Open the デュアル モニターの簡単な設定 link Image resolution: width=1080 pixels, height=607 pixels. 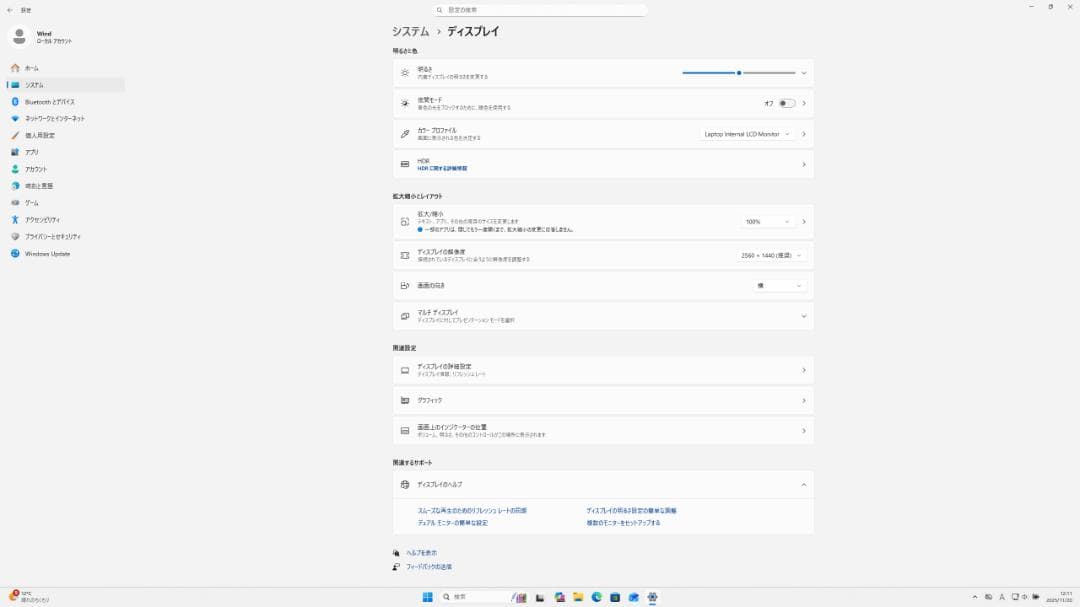point(452,523)
